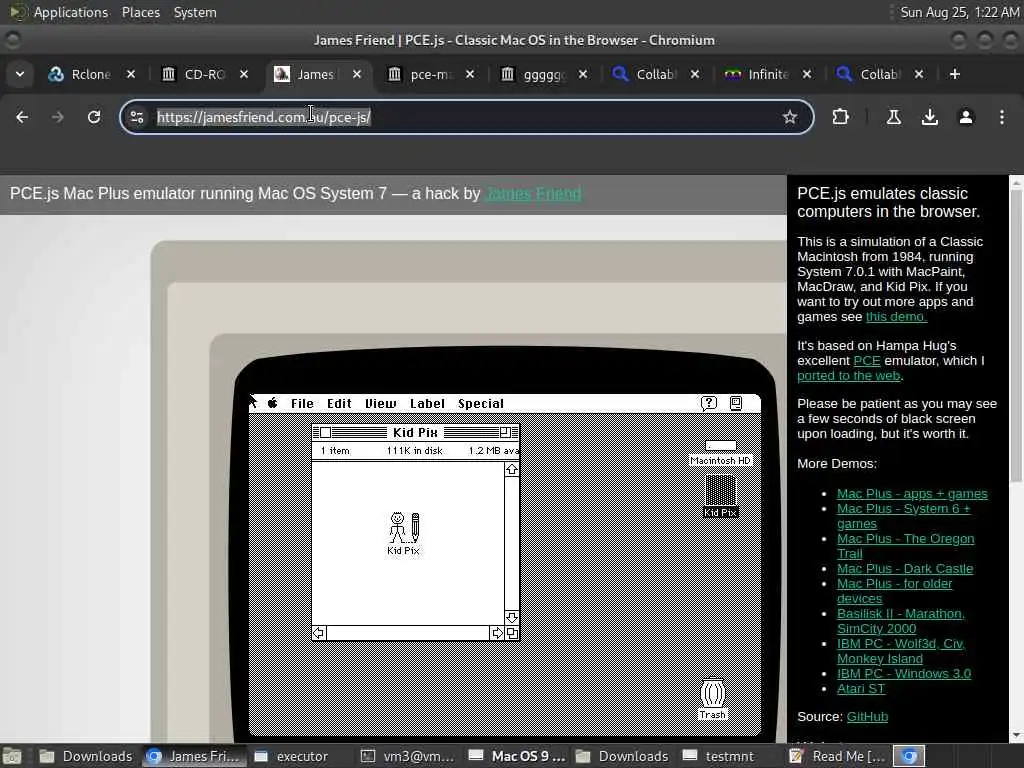Click Kid Pix window scroll right arrow
Image resolution: width=1024 pixels, height=768 pixels.
(x=497, y=633)
